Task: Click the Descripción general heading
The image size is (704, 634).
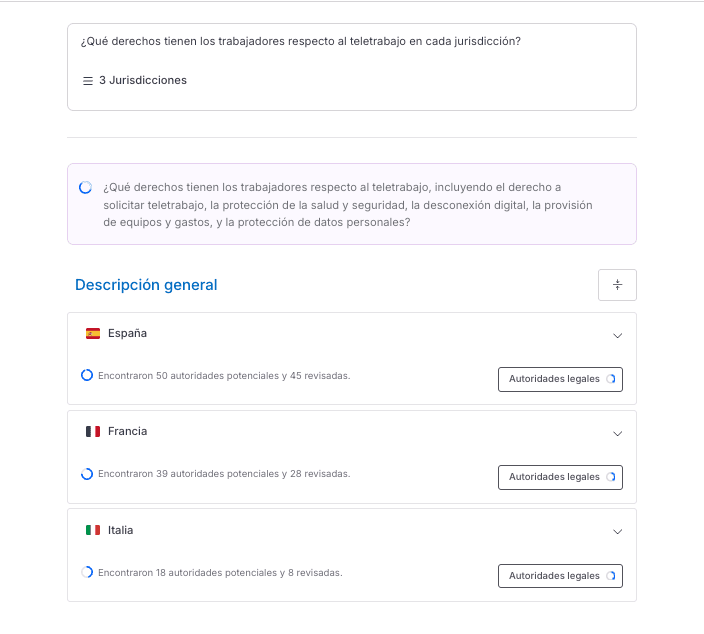Action: pyautogui.click(x=146, y=285)
